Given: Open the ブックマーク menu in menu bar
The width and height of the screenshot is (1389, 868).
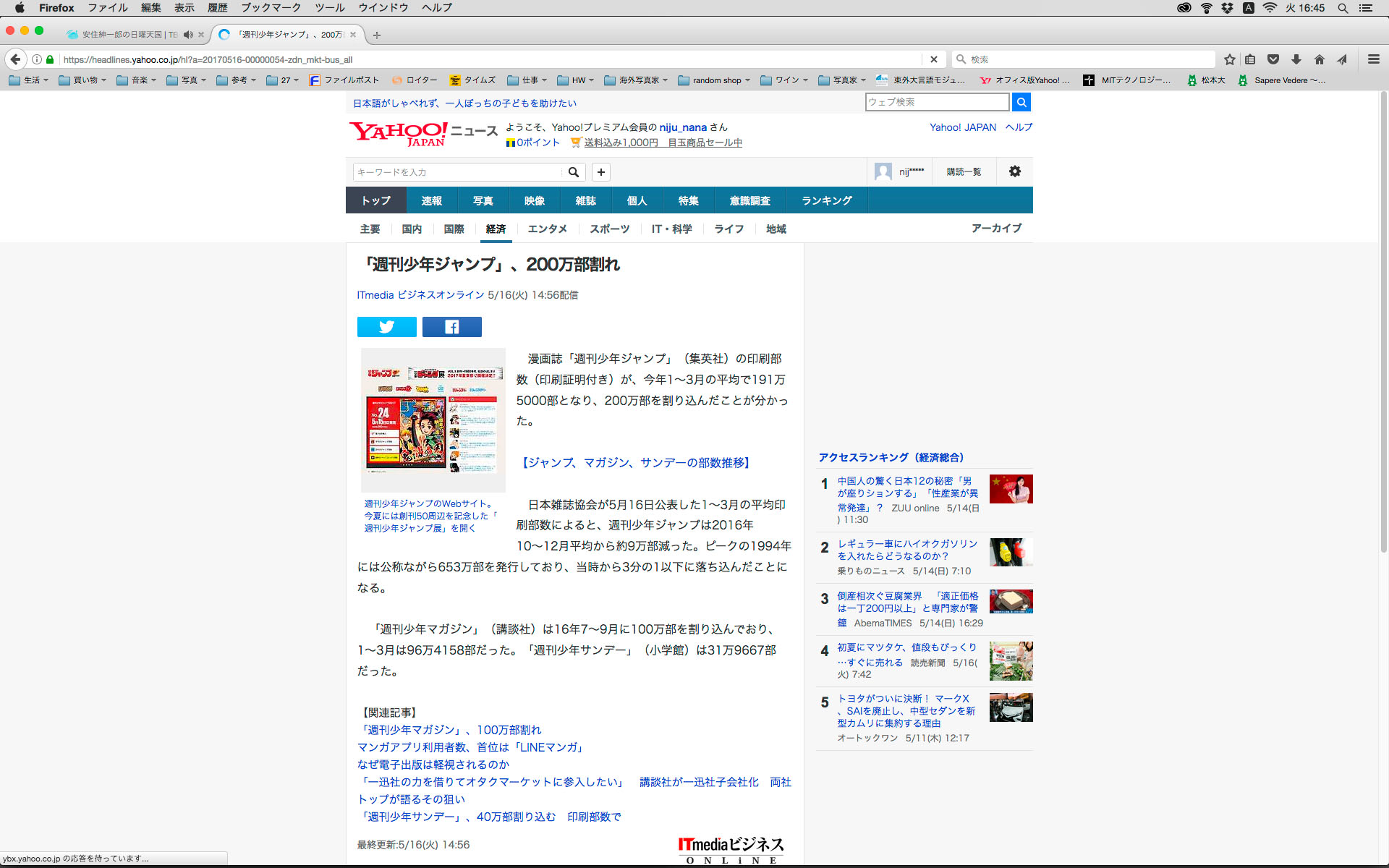Looking at the screenshot, I should click(x=271, y=8).
